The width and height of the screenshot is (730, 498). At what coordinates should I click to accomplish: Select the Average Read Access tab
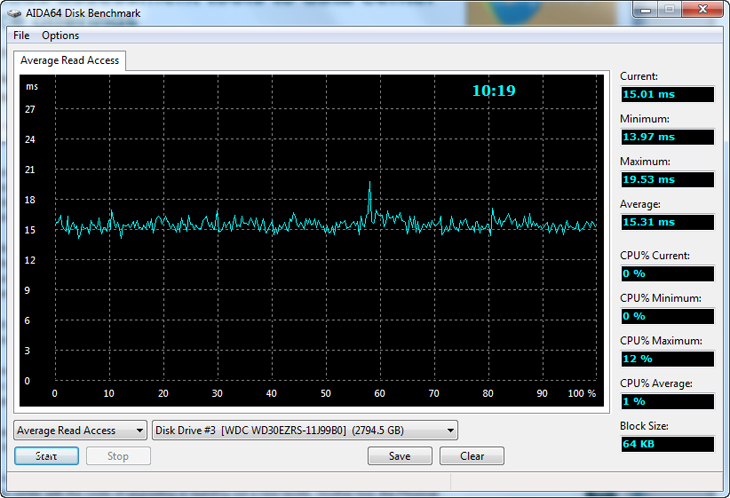[69, 60]
